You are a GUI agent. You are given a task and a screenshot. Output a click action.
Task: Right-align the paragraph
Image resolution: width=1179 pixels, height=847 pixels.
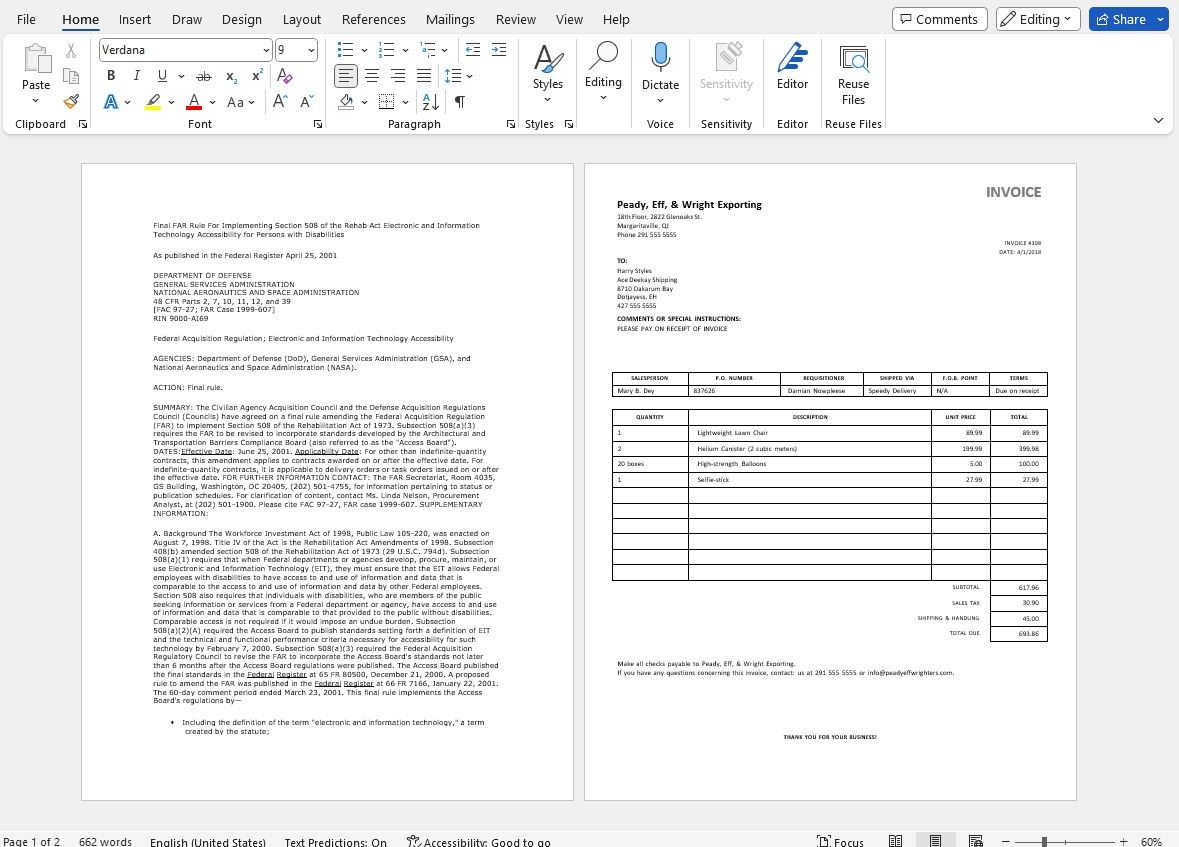[398, 76]
